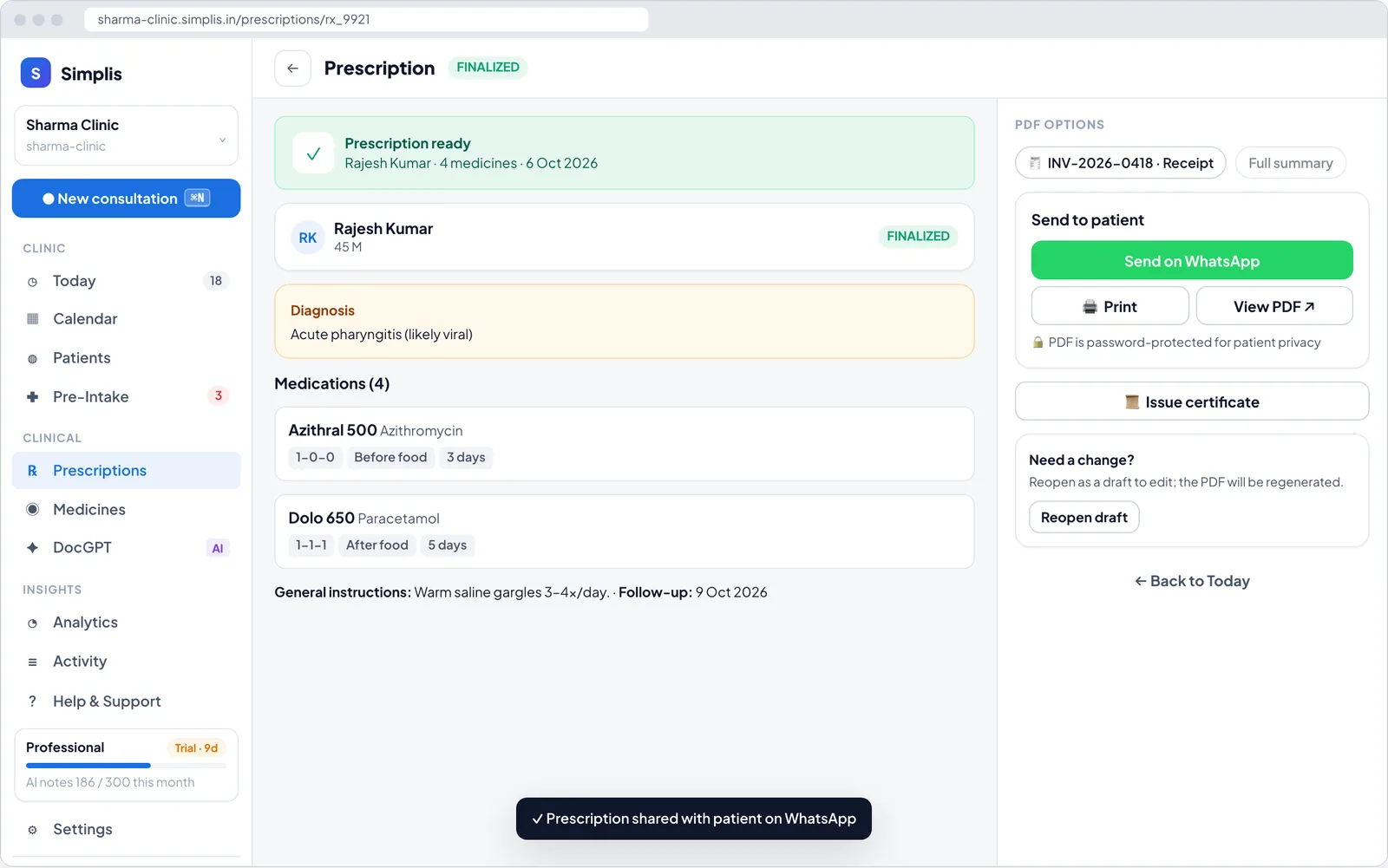Issue a certificate
Viewport: 1388px width, 868px height.
(1192, 401)
